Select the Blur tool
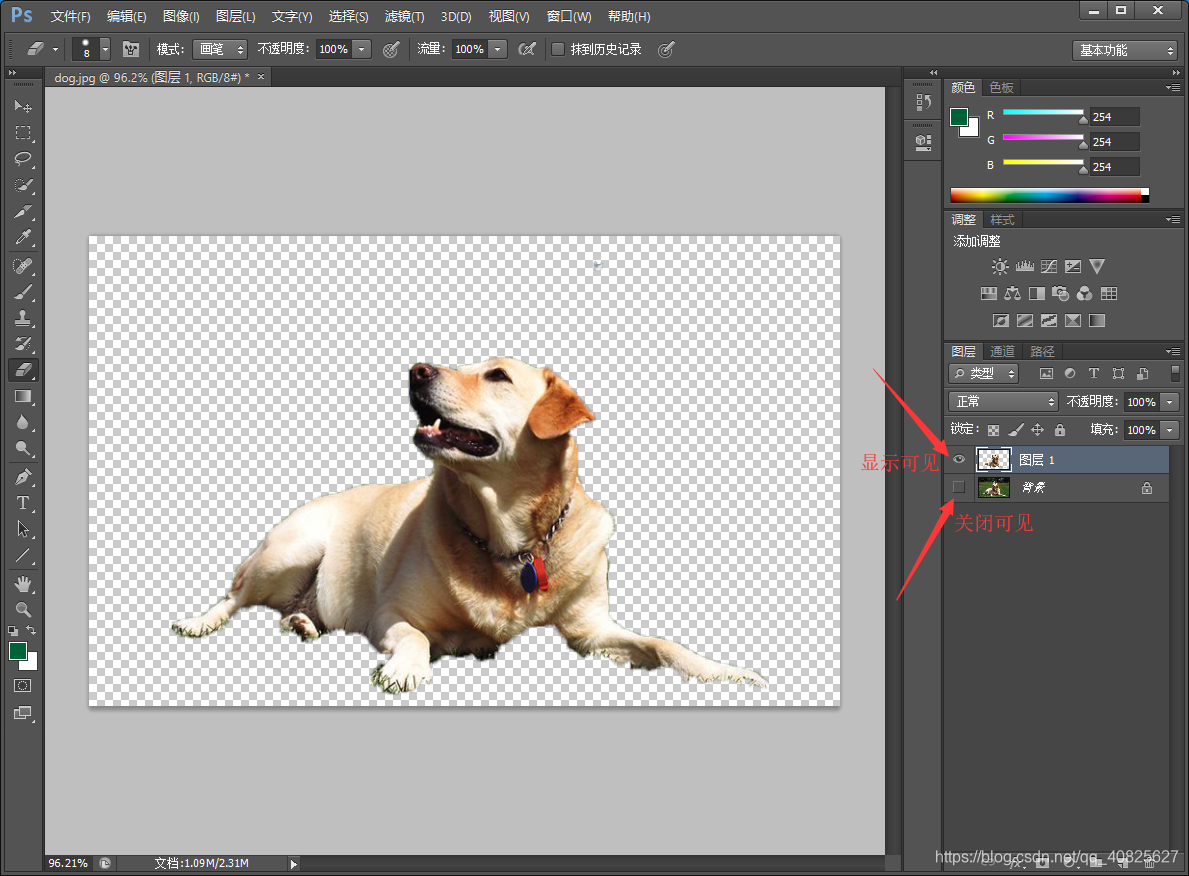Image resolution: width=1189 pixels, height=876 pixels. point(23,422)
